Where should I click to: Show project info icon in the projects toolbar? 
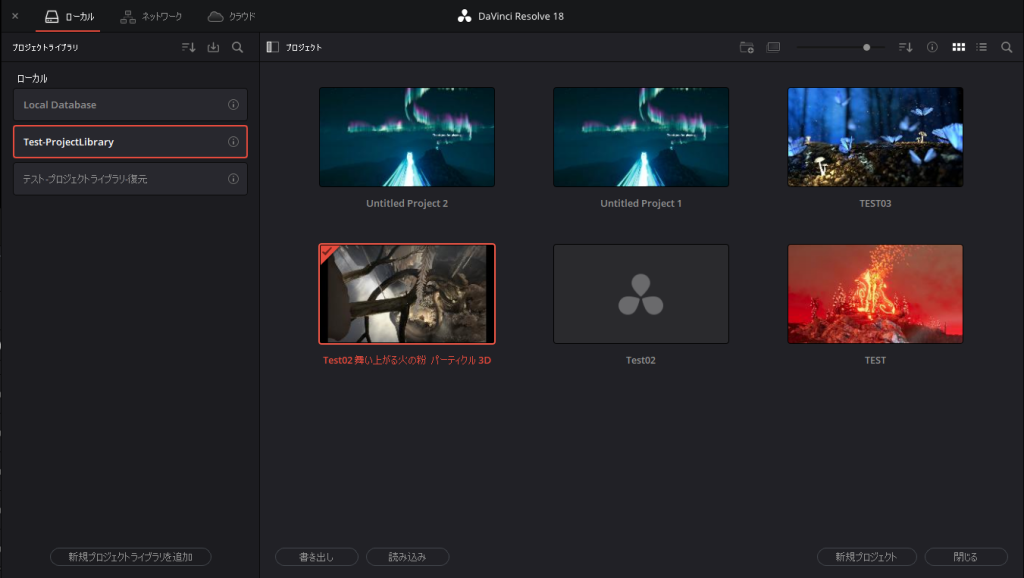click(x=932, y=47)
